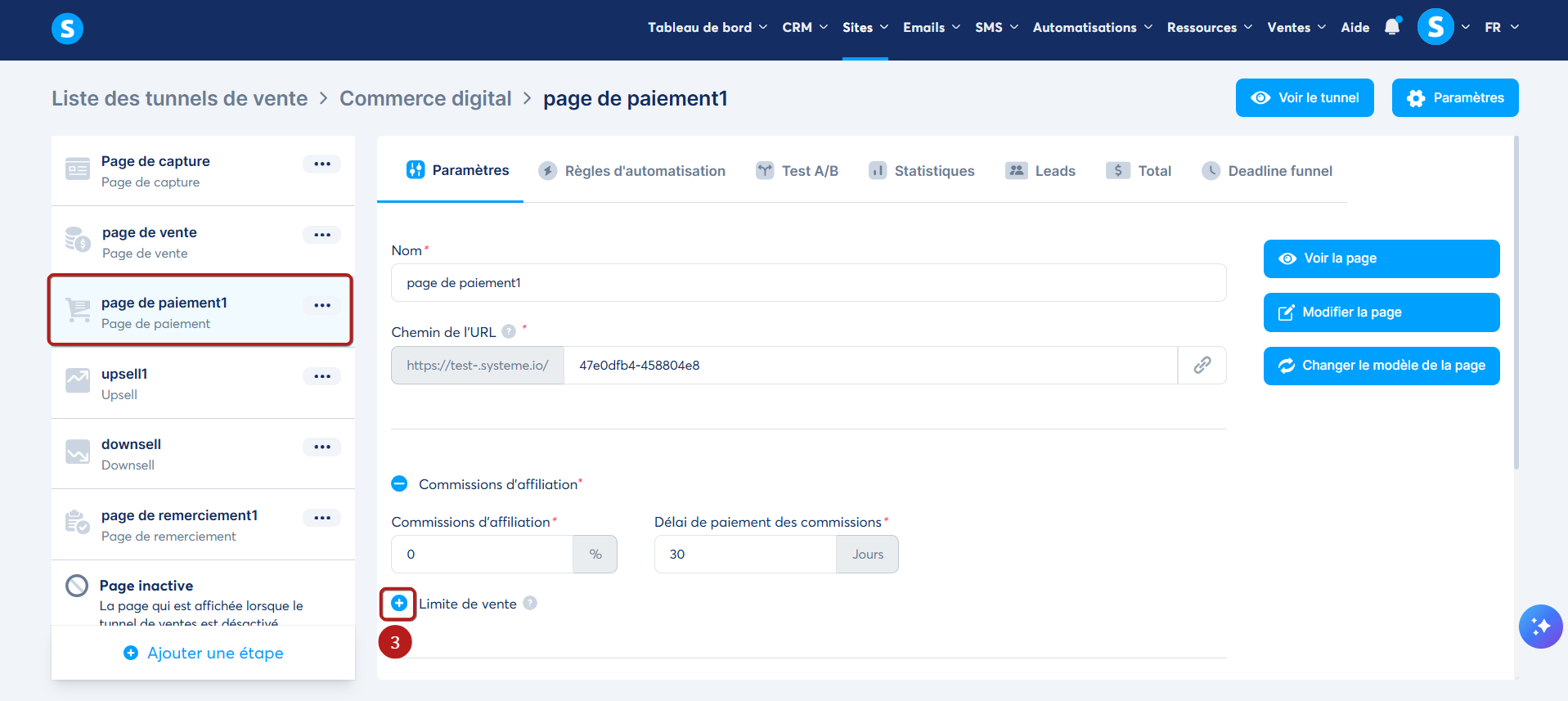Select the upsell1 funnel step
The width and height of the screenshot is (1568, 701).
pyautogui.click(x=203, y=384)
